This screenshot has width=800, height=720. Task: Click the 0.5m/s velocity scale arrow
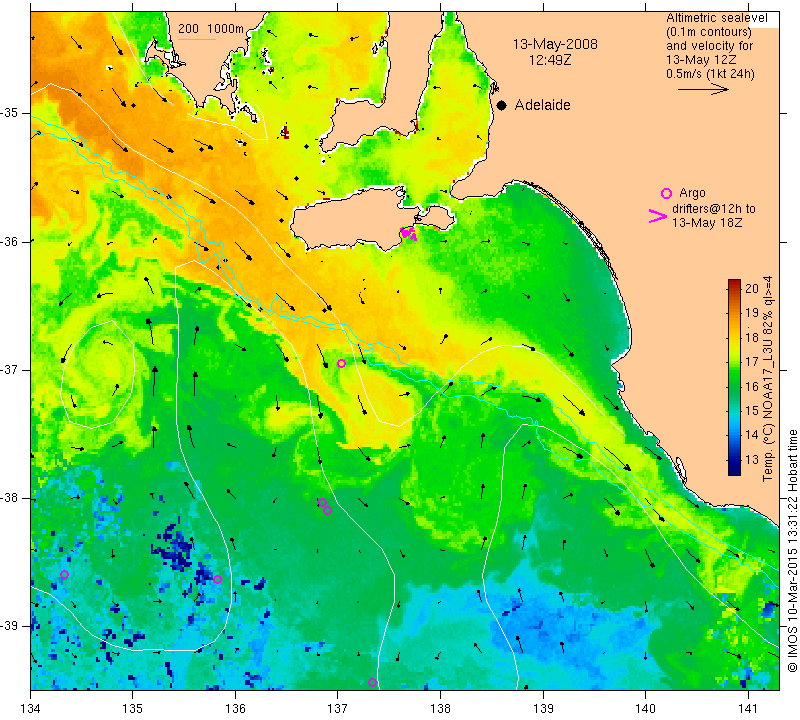[x=703, y=89]
